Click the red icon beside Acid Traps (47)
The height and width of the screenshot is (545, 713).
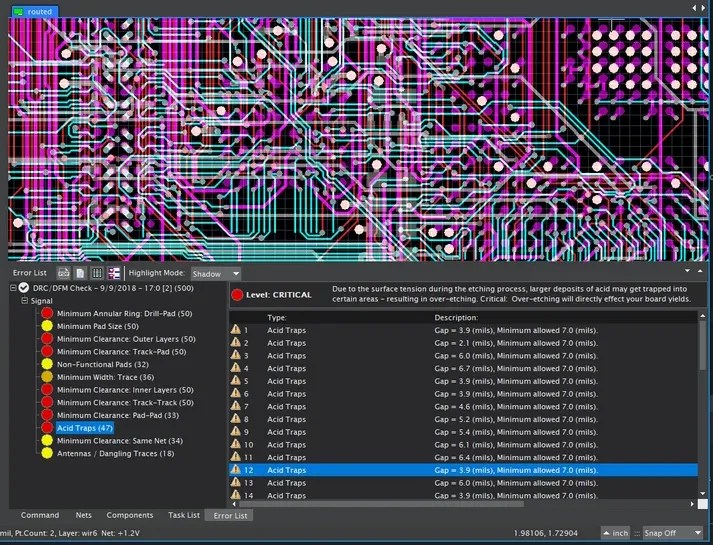(x=47, y=428)
